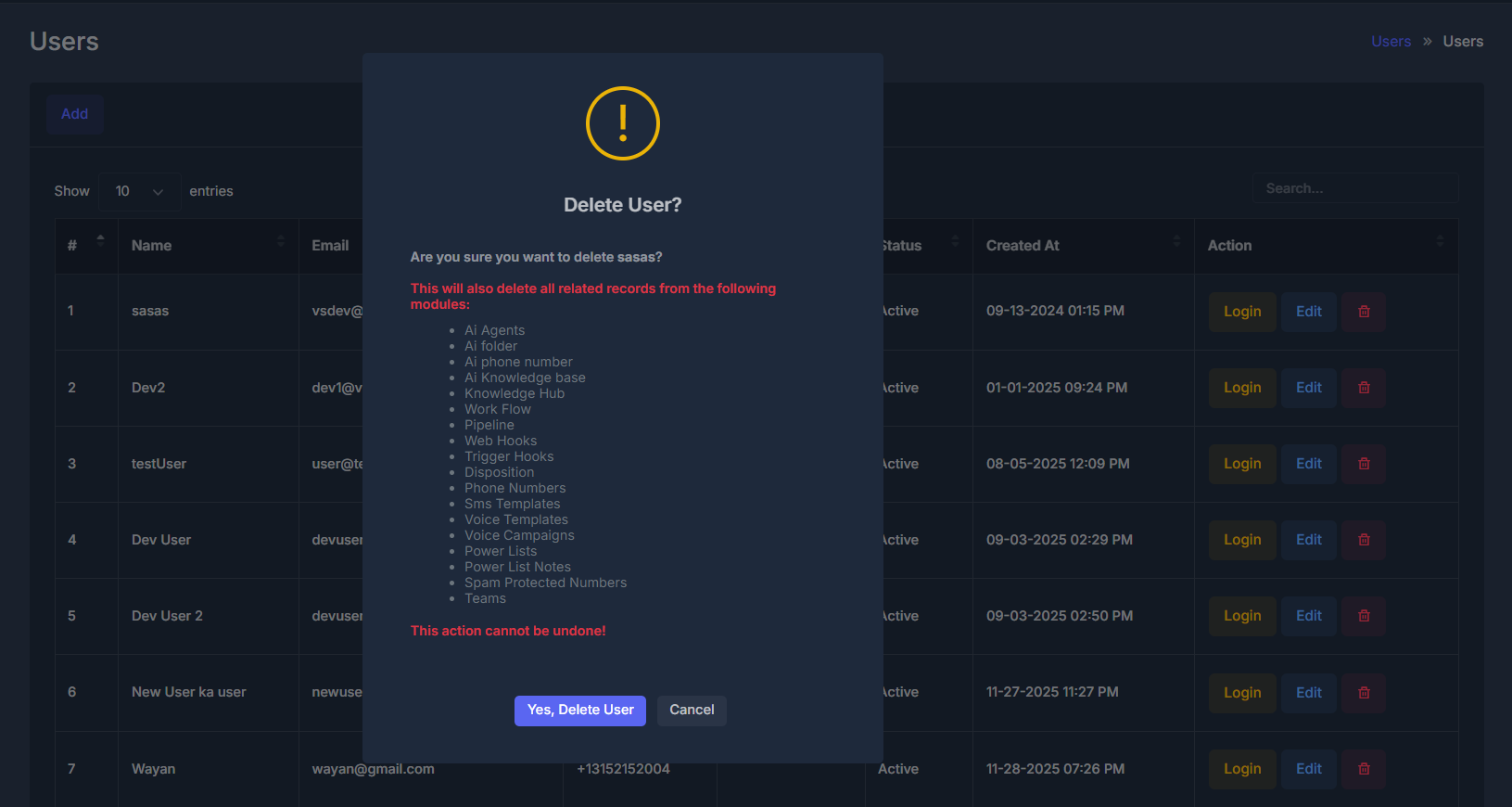1512x807 pixels.
Task: Click the sort arrows in the Status header
Action: [x=955, y=241]
